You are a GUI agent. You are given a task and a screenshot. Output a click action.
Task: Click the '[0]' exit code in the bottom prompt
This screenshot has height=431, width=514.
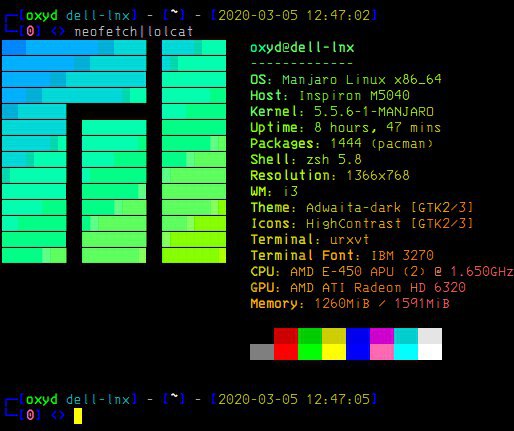pos(30,415)
